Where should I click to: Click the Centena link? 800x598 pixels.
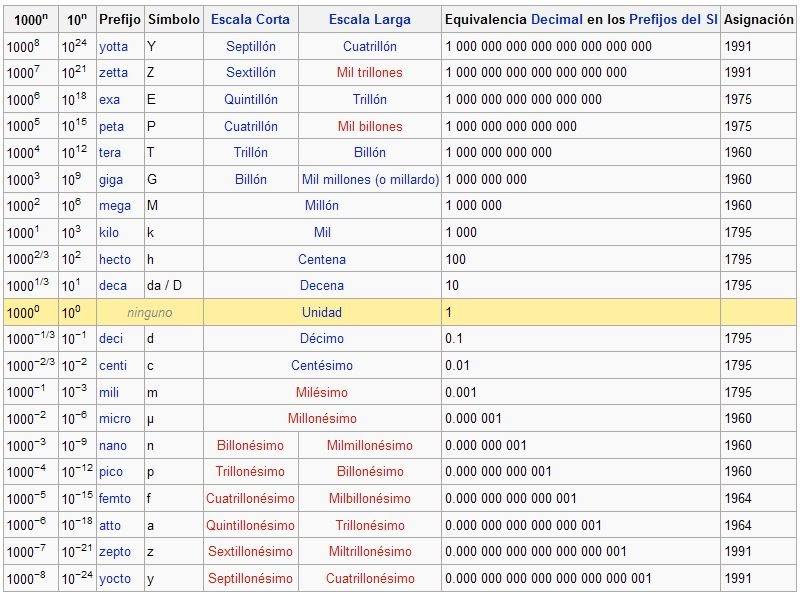[x=321, y=260]
